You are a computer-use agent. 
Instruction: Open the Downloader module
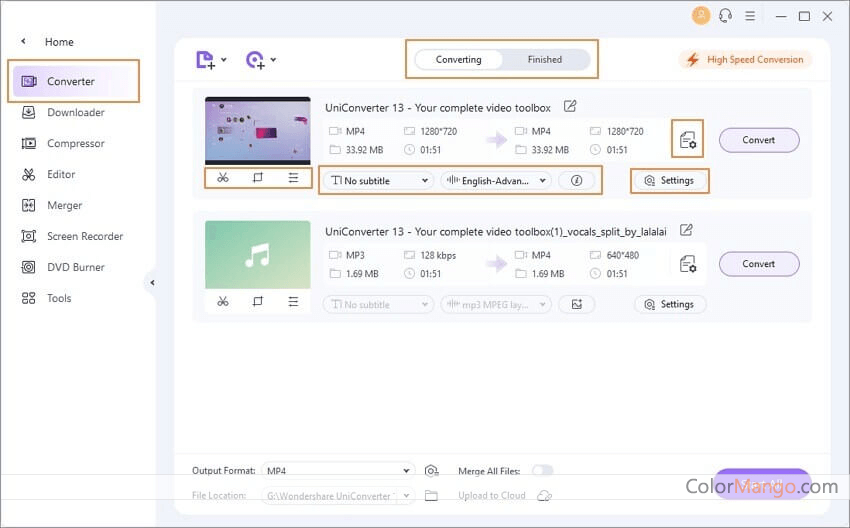pyautogui.click(x=75, y=112)
